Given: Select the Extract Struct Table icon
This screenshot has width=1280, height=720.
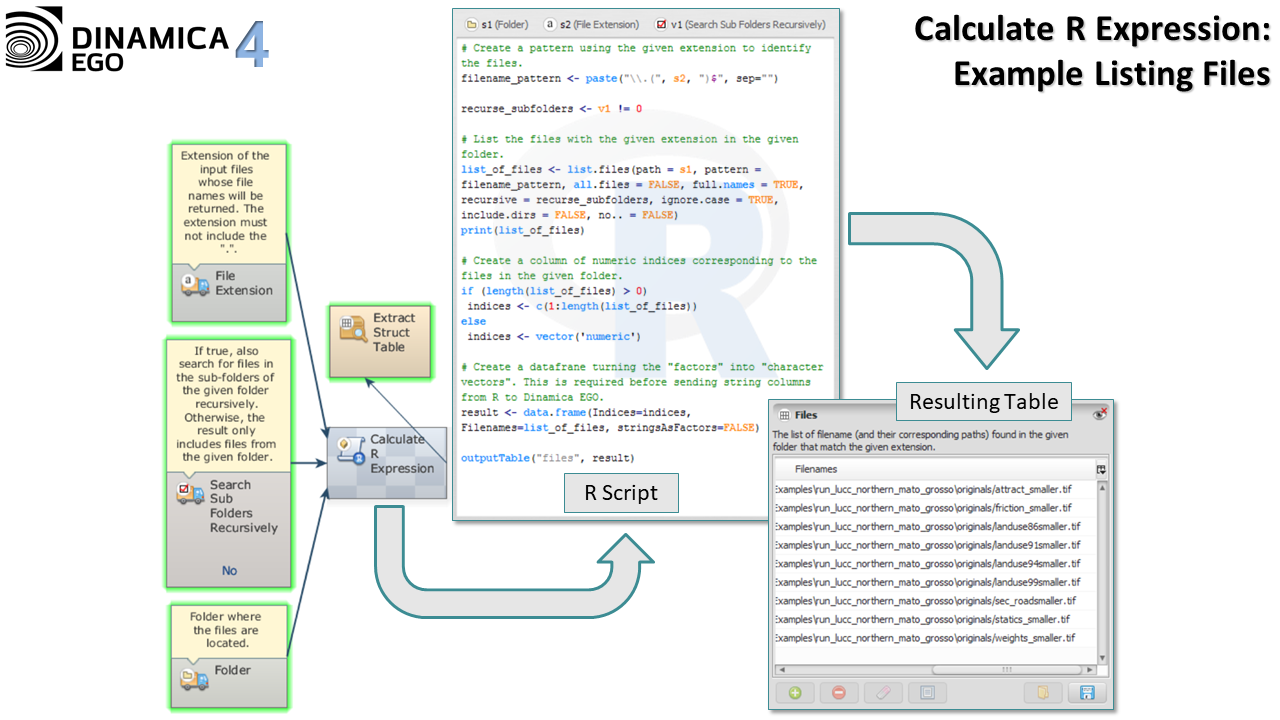Looking at the screenshot, I should [x=353, y=328].
